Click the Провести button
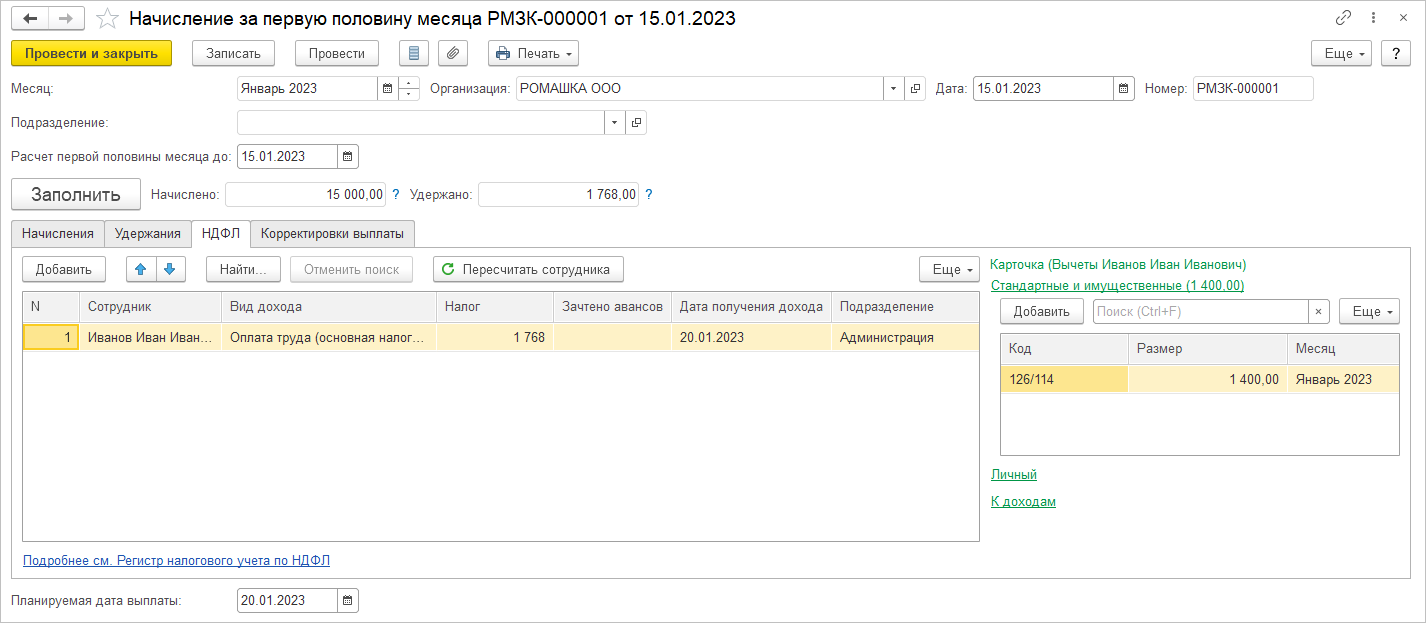 [337, 53]
